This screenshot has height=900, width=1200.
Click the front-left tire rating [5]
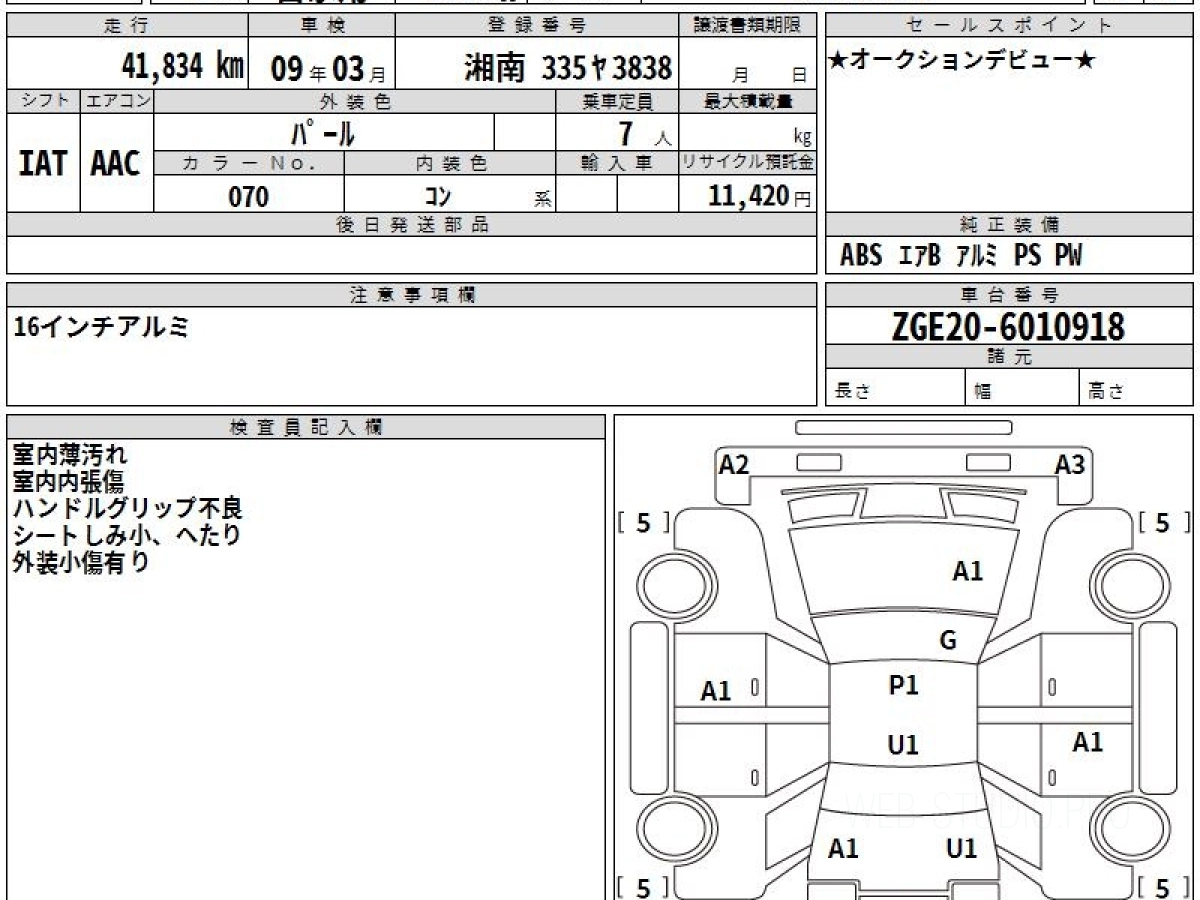pos(643,523)
